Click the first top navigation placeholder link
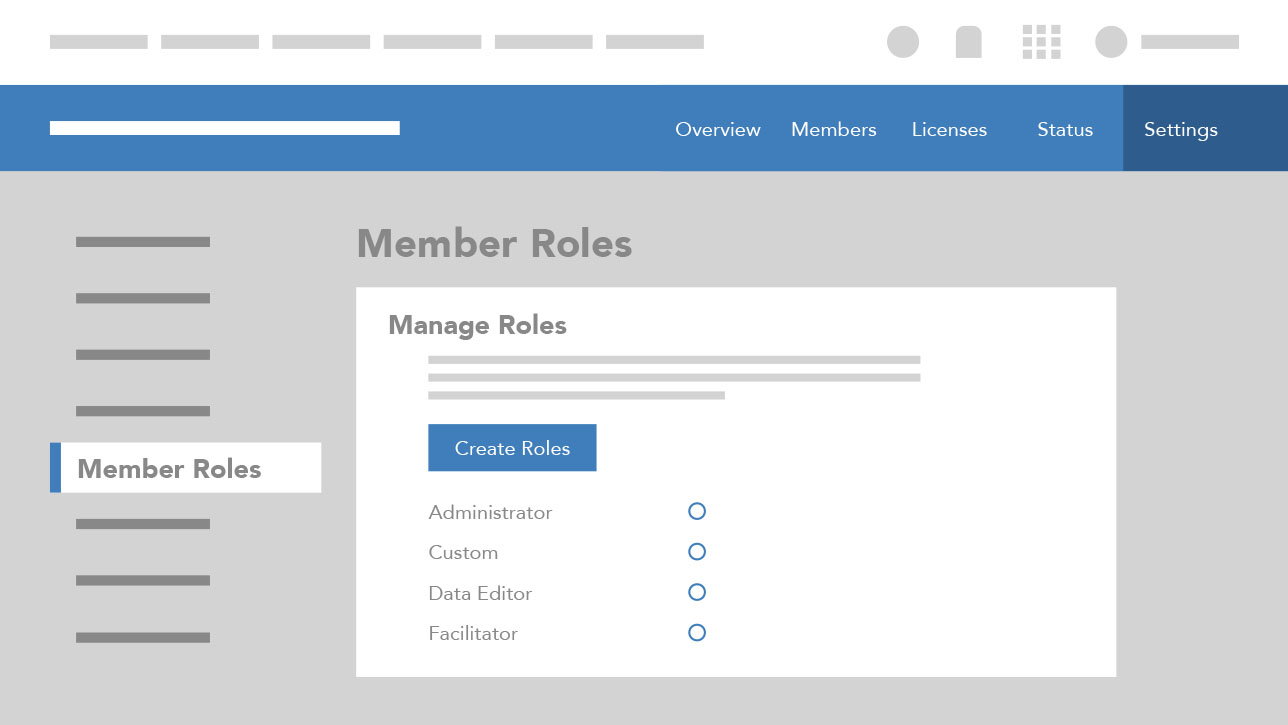 99,42
